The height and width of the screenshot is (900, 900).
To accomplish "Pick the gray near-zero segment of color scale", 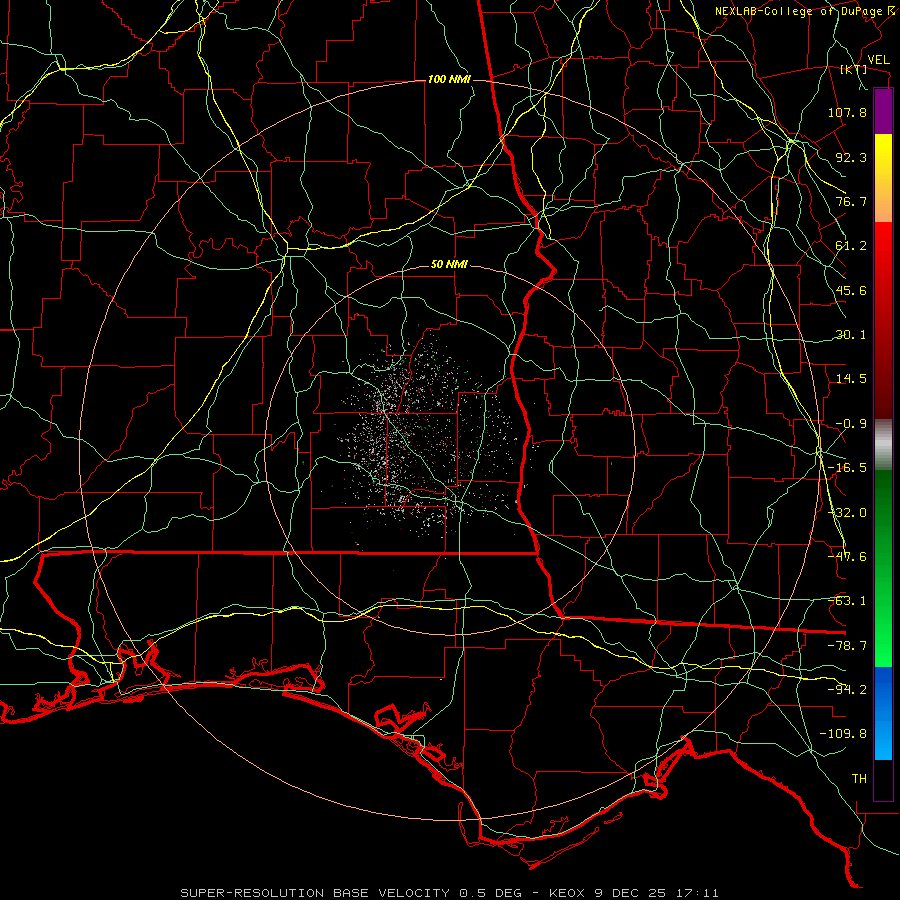I will [883, 445].
